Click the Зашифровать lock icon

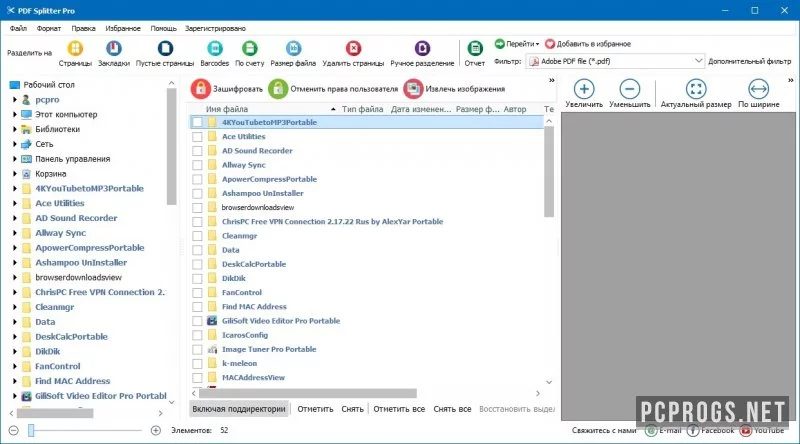(201, 89)
